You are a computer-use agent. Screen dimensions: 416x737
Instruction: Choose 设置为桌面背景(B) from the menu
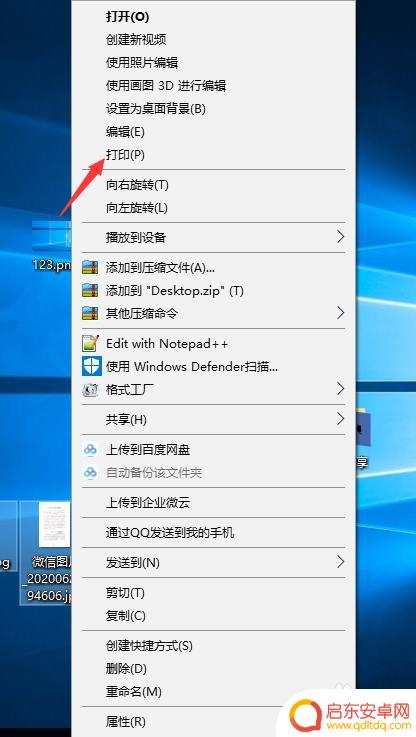click(x=156, y=109)
